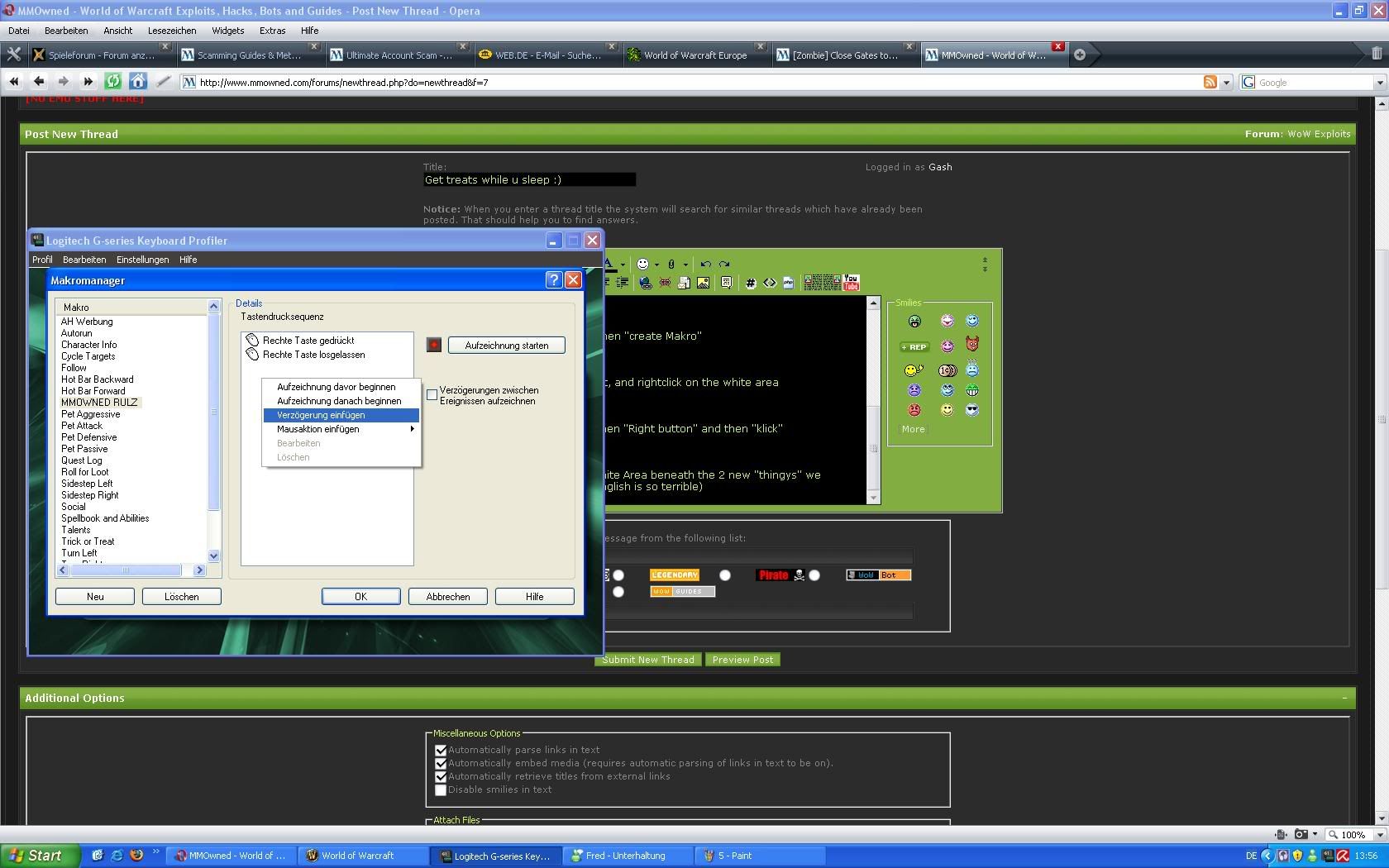
Task: Click Preview Post button
Action: (x=742, y=660)
